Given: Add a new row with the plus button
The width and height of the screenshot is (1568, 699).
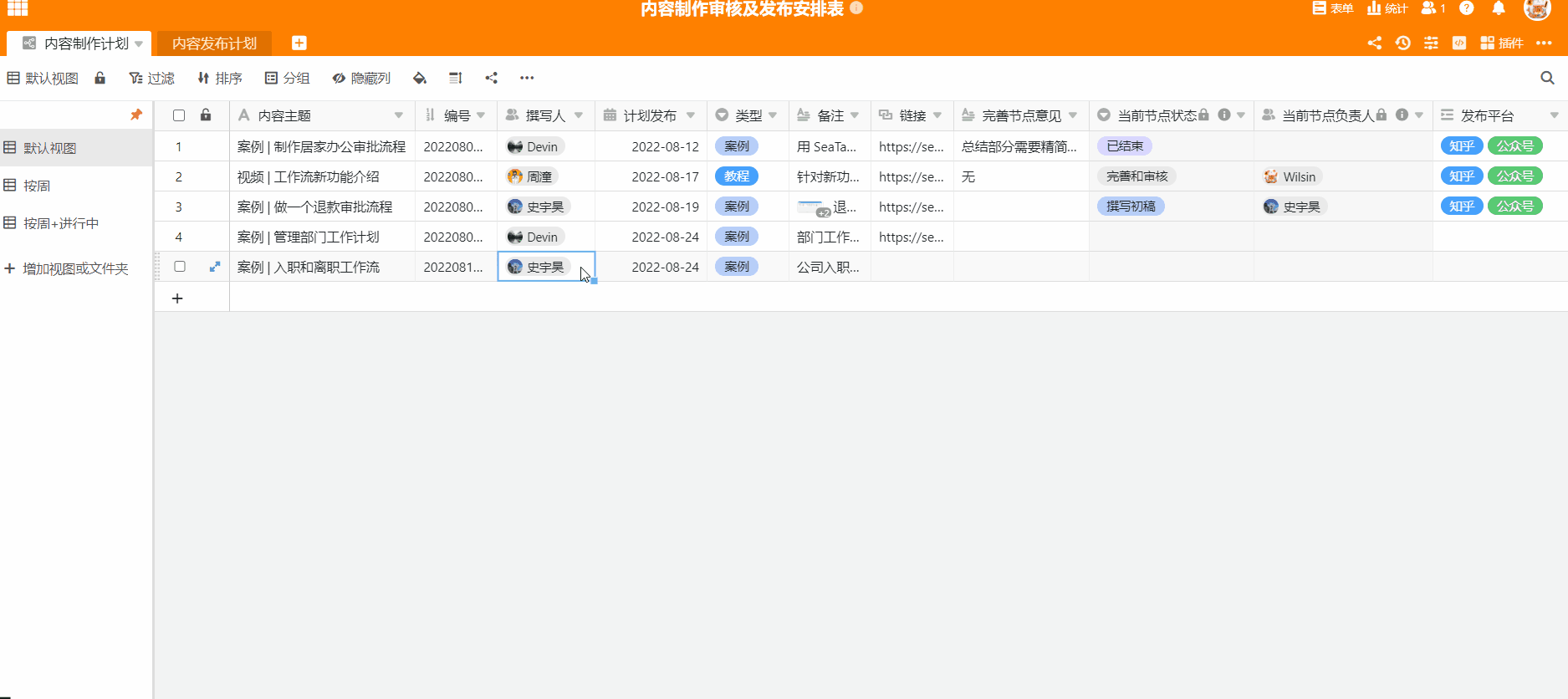Looking at the screenshot, I should (x=177, y=298).
